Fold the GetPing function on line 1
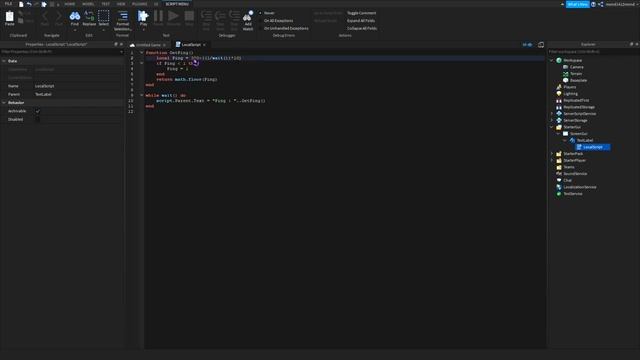Screen dimensions: 640x360 point(142,53)
